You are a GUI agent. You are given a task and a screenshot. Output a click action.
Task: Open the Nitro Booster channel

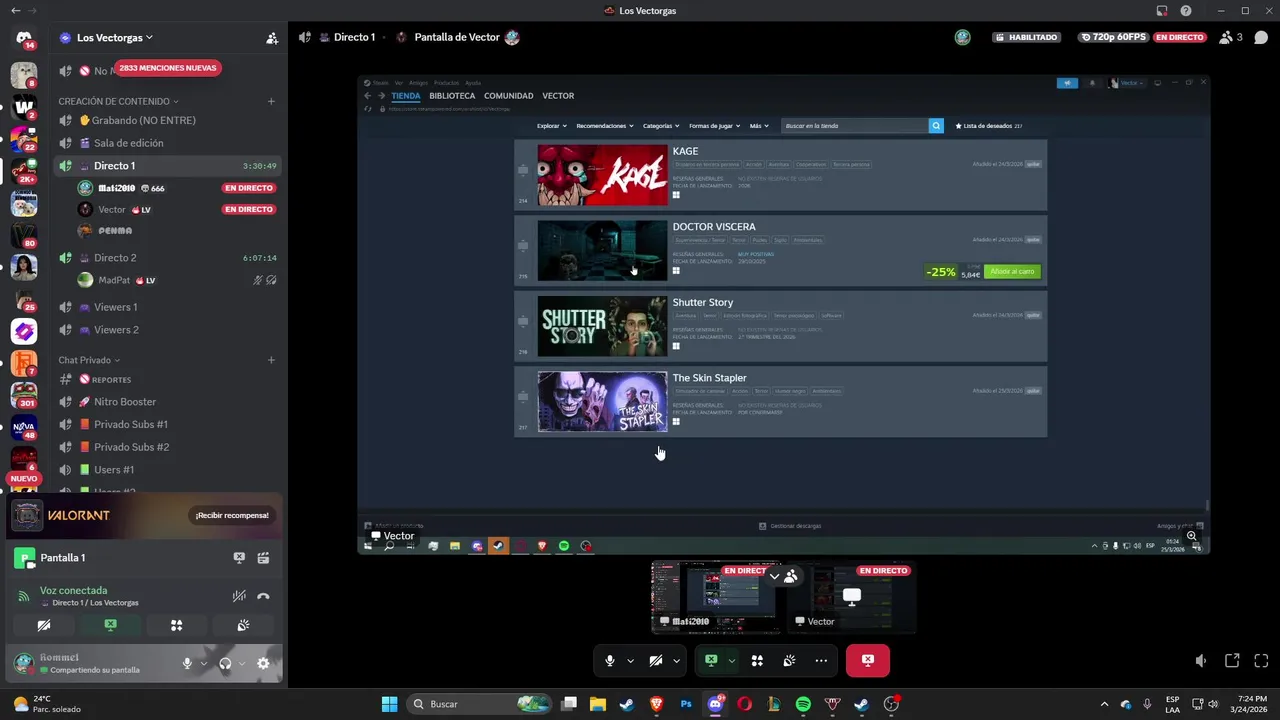pyautogui.click(x=167, y=402)
